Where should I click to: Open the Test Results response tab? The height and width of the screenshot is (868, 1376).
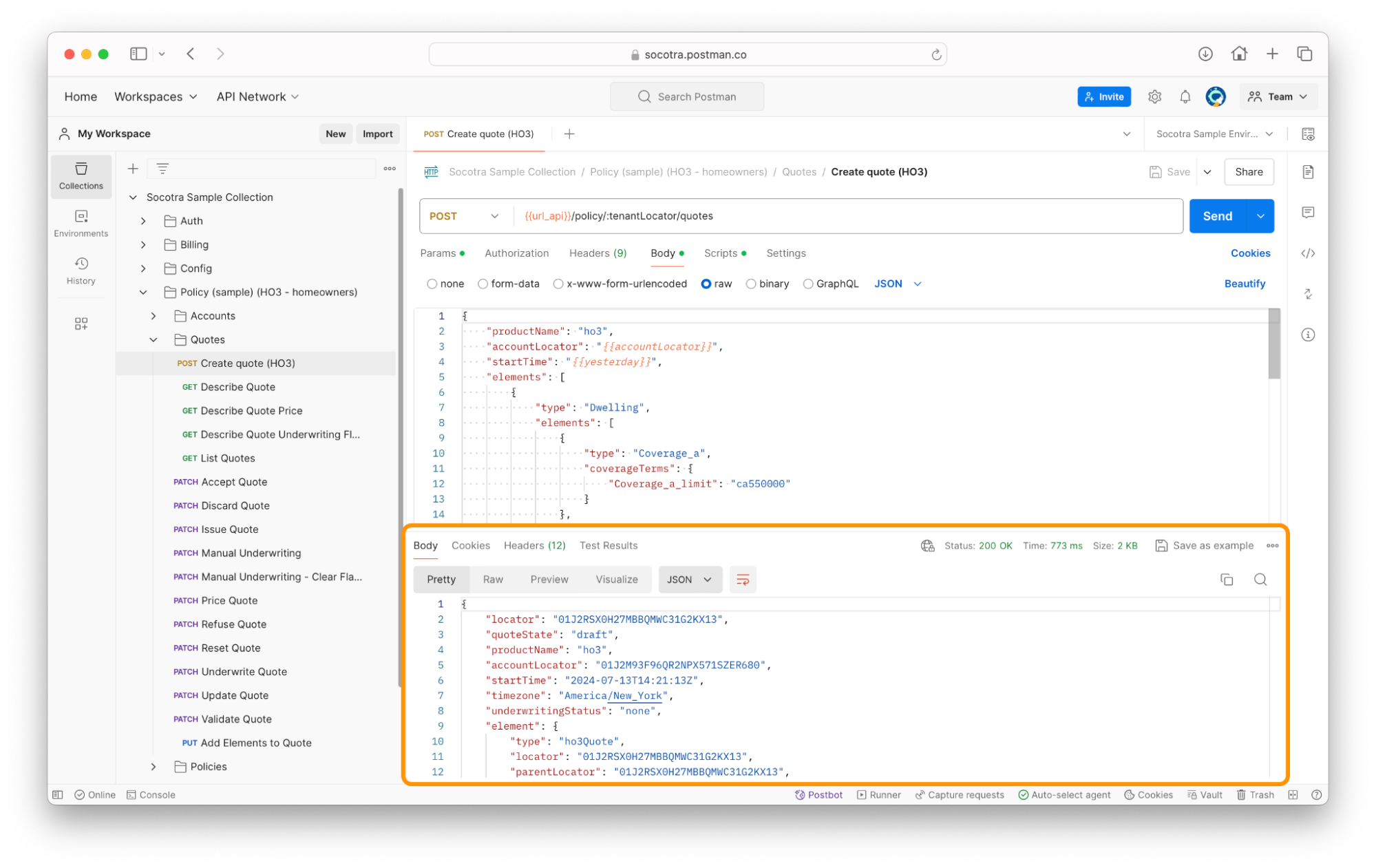click(x=608, y=545)
